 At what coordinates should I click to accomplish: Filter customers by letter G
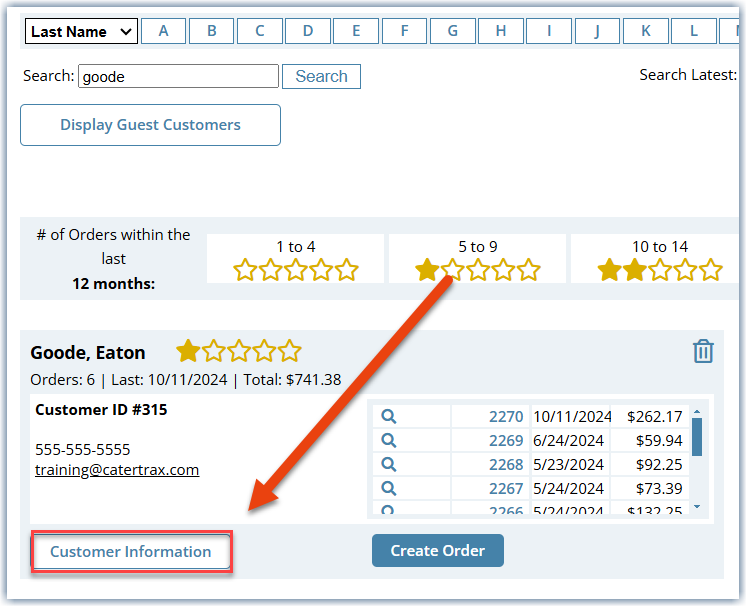tap(453, 31)
